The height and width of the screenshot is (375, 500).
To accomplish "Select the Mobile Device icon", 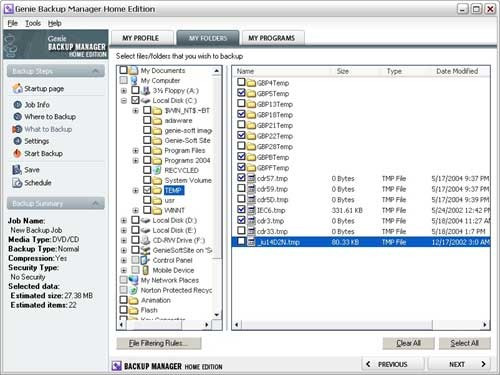I will (146, 270).
